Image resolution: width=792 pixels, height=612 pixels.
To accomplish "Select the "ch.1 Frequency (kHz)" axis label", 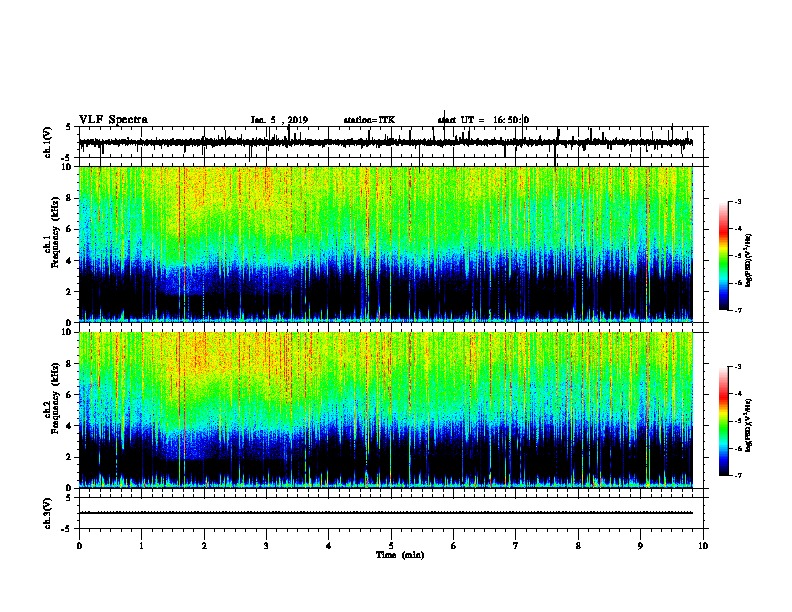I will [52, 244].
